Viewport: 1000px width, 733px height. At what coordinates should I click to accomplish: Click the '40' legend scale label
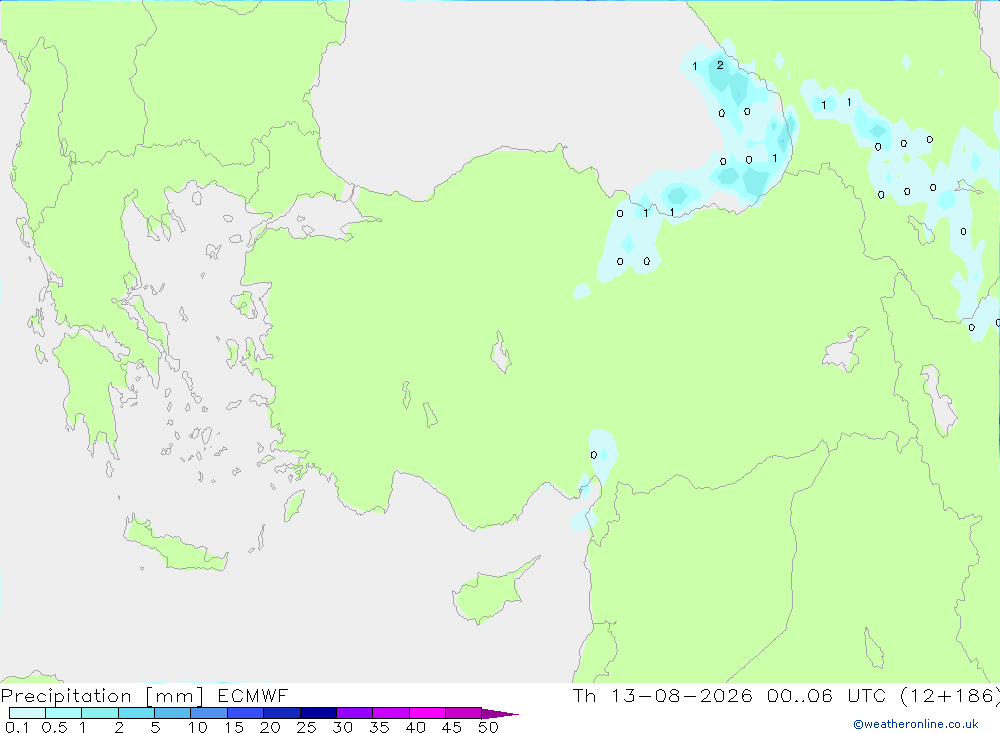pos(415,727)
